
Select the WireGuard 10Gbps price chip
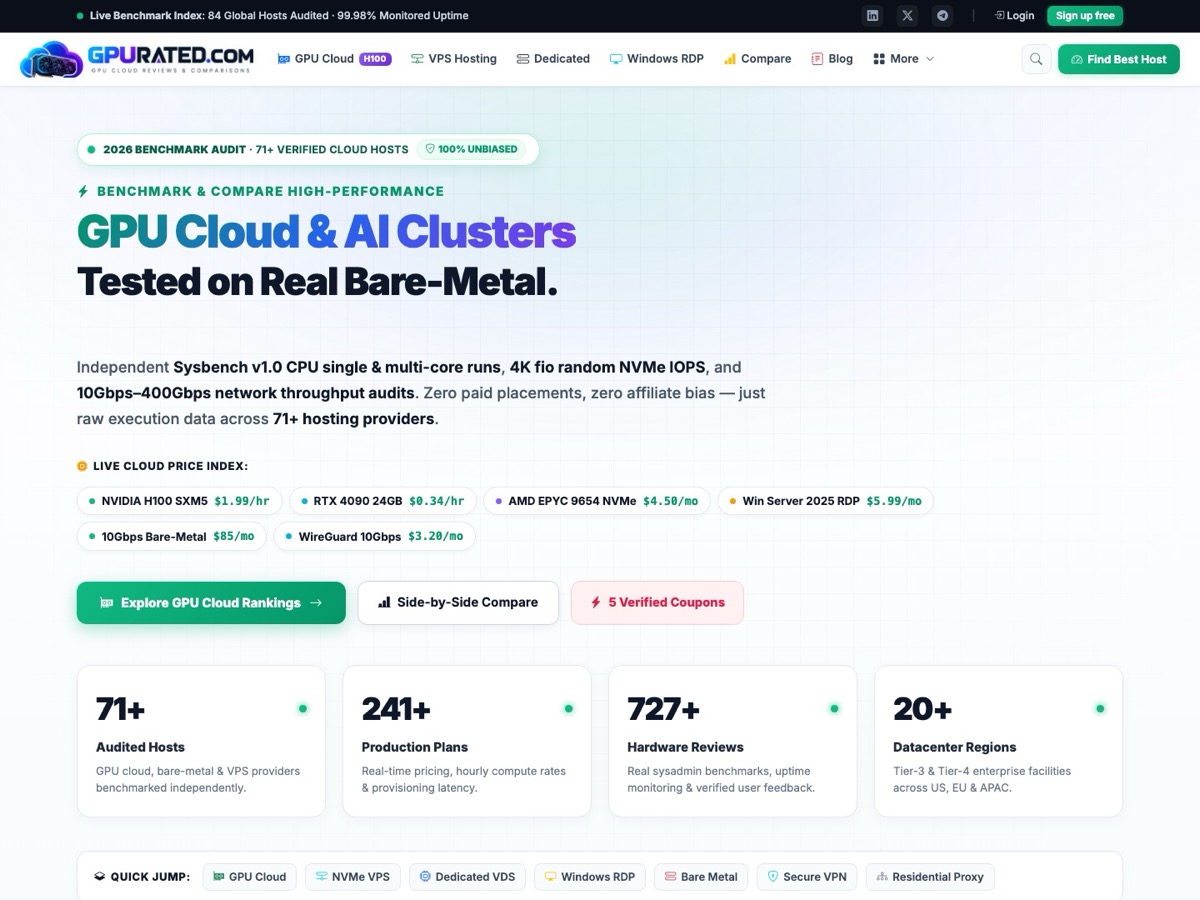[374, 537]
